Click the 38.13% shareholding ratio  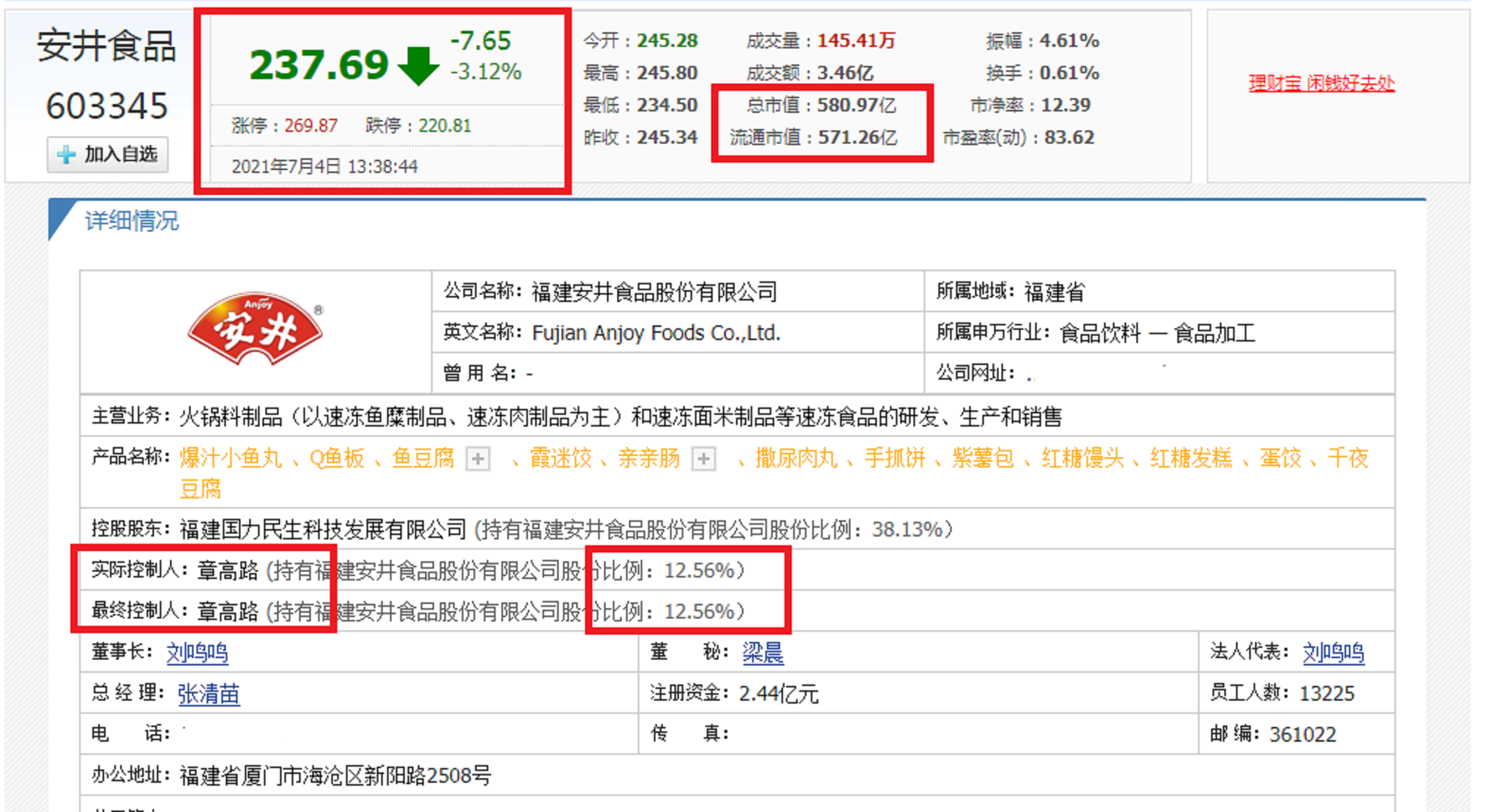click(907, 529)
